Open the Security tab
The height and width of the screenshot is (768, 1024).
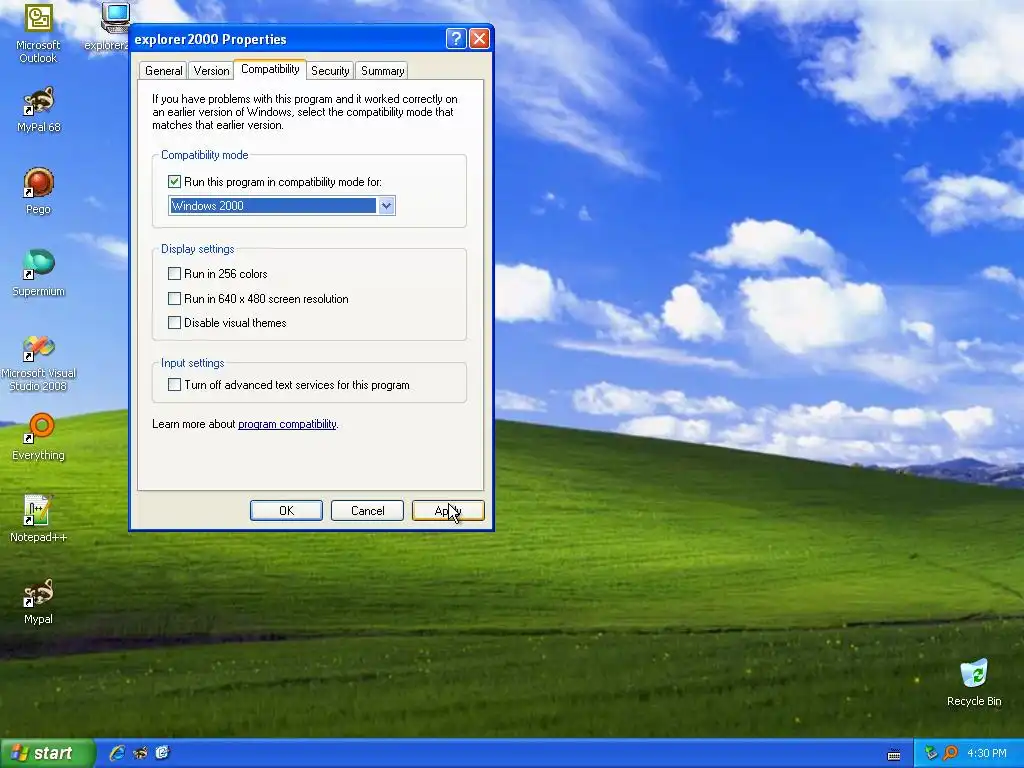[x=330, y=71]
